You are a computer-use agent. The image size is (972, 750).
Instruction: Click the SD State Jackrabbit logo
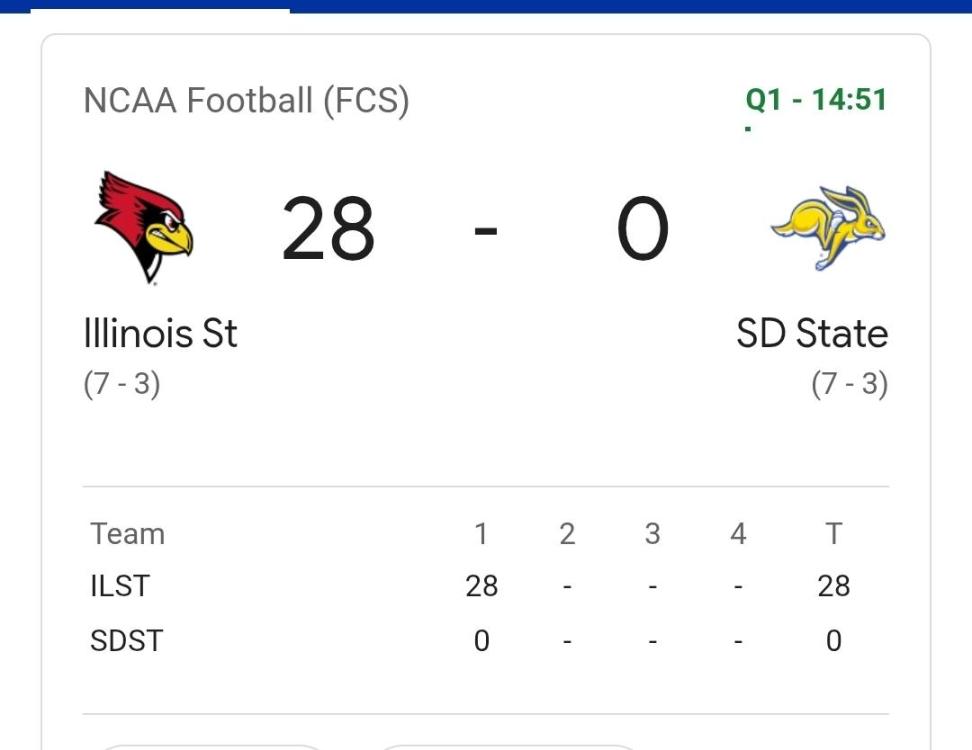[828, 227]
